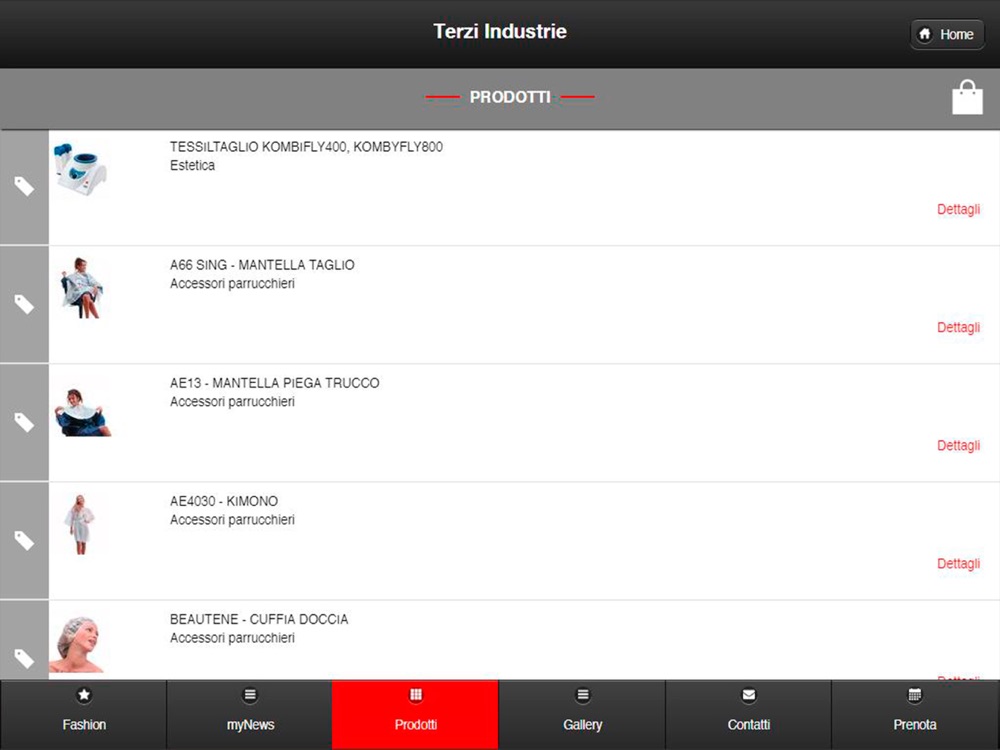Open the kimono product thumbnail

(x=80, y=524)
